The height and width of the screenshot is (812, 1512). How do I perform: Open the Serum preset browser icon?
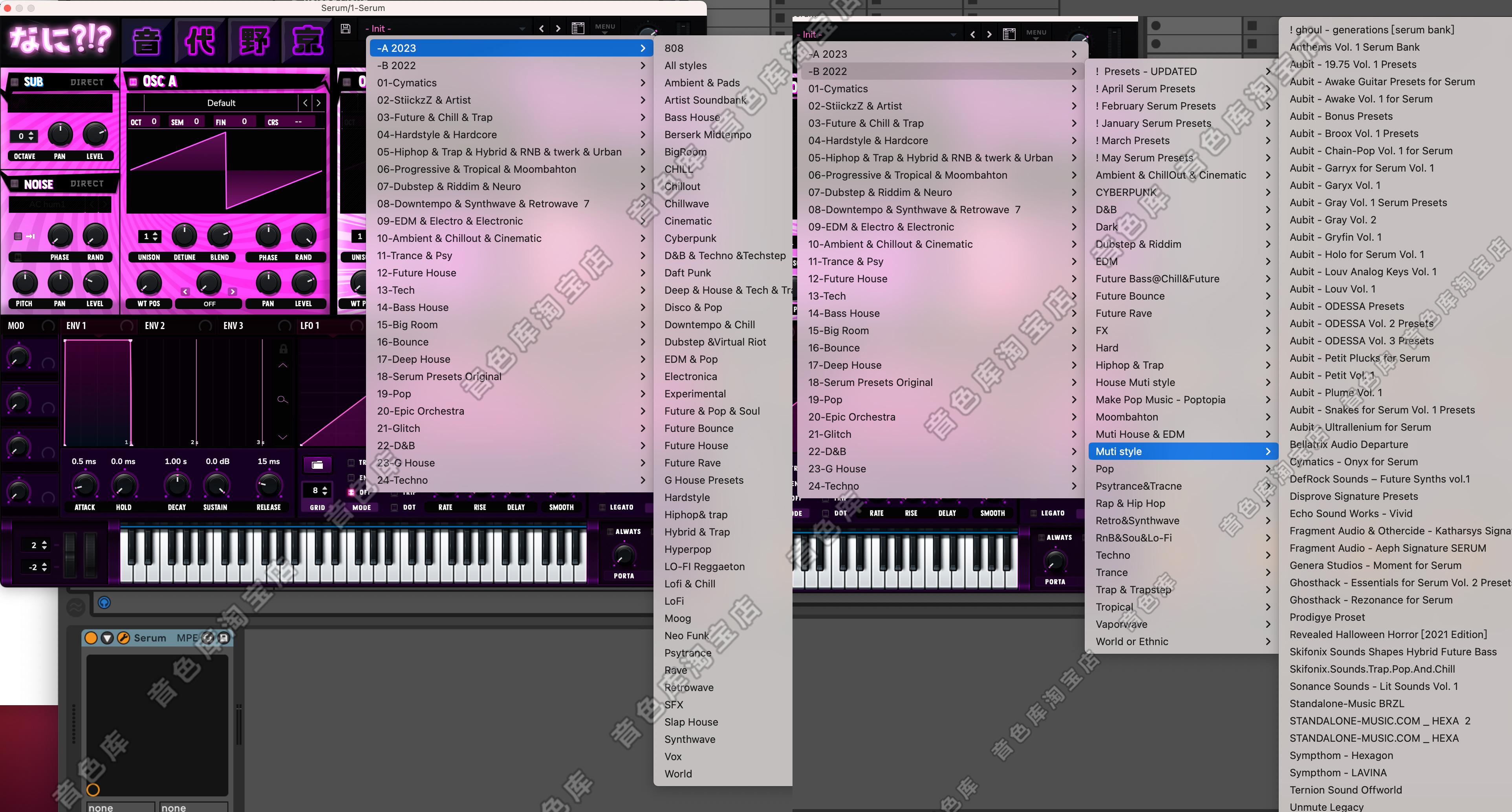[x=578, y=28]
